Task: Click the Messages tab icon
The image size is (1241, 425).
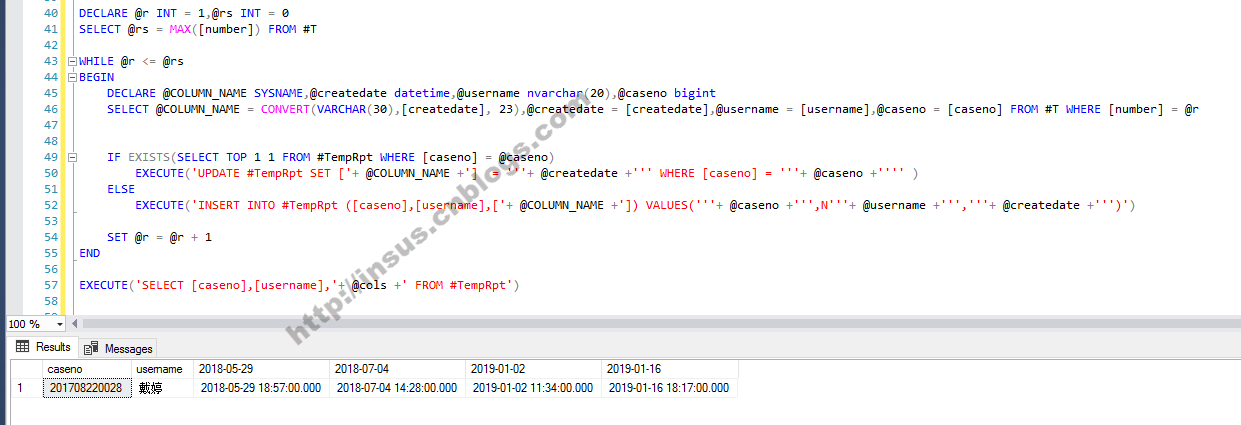Action: (91, 348)
